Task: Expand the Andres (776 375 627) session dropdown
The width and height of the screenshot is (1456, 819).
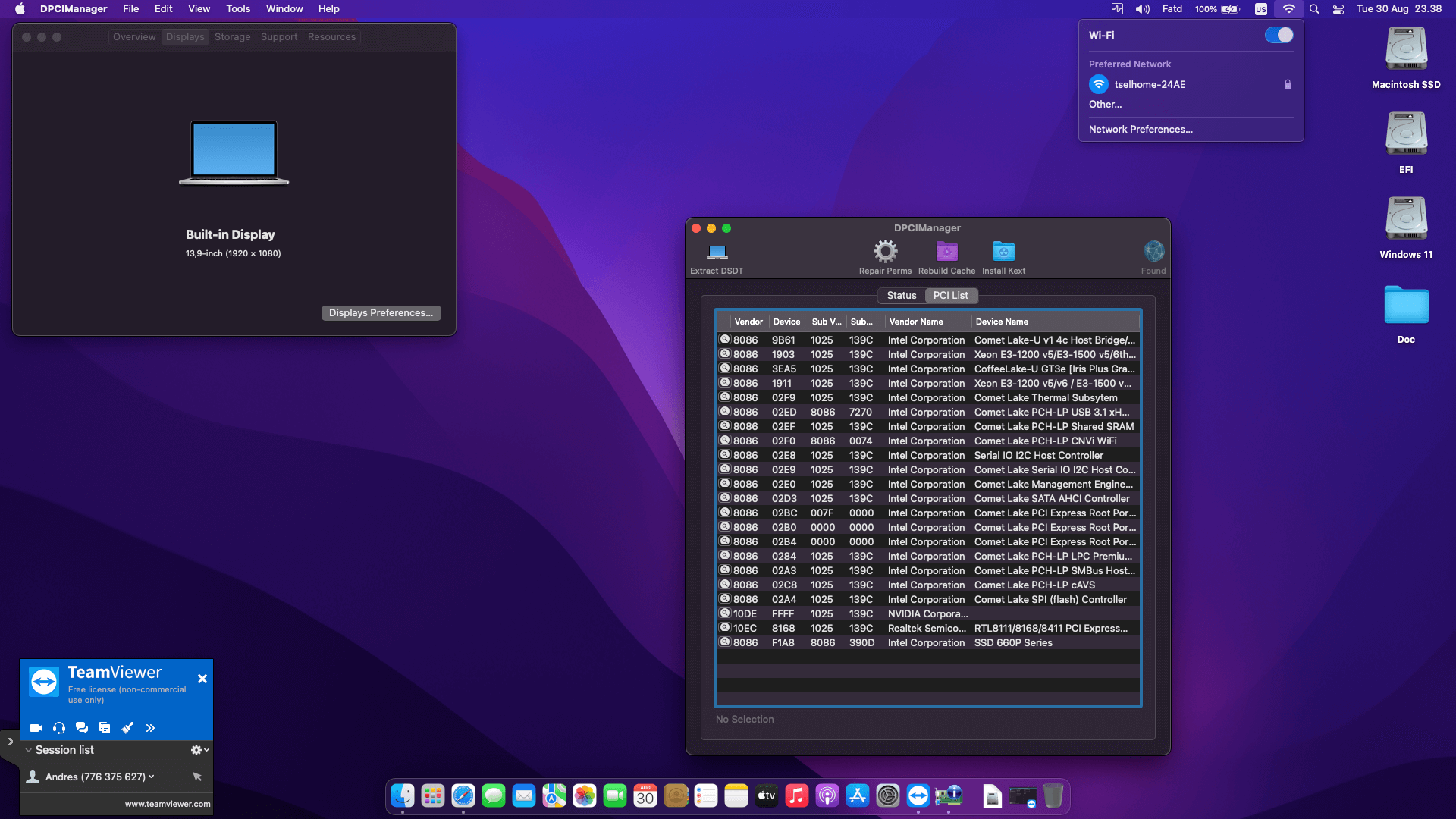Action: 151,777
